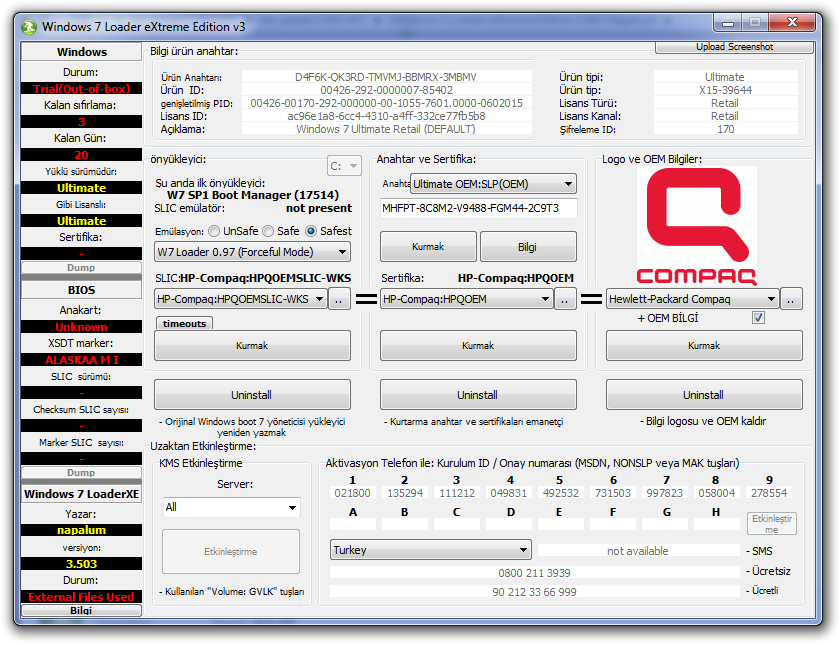
Task: Open the Hewlett-Packard Compaq logo dropdown
Action: point(692,299)
